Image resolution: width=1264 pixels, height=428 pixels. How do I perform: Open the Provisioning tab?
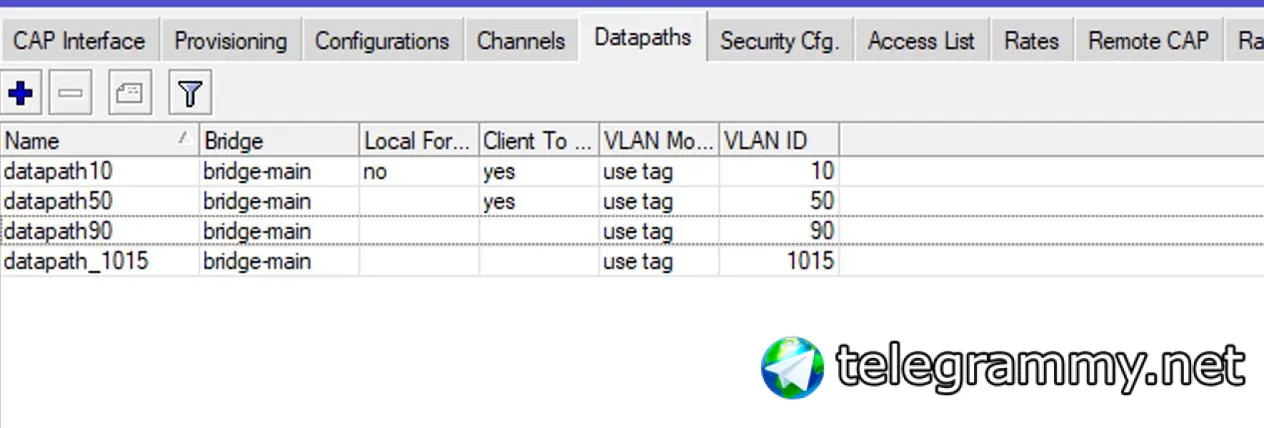231,41
